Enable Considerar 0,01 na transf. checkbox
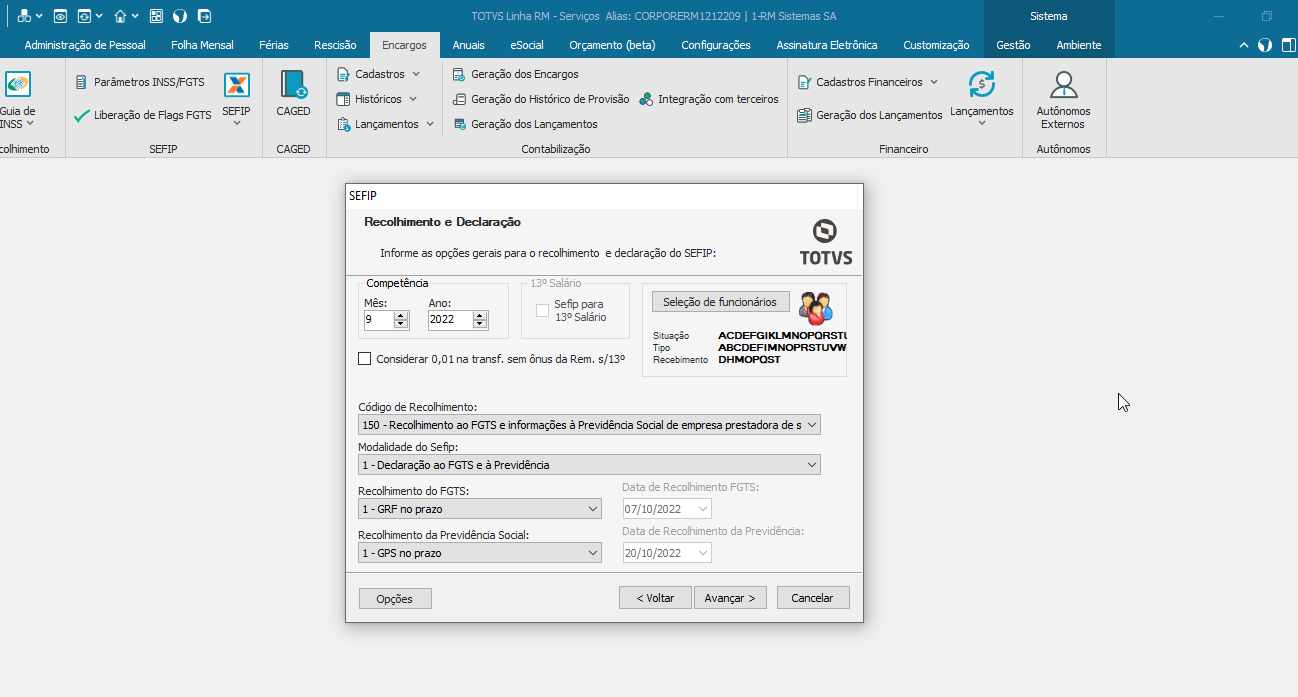This screenshot has height=697, width=1298. tap(364, 358)
